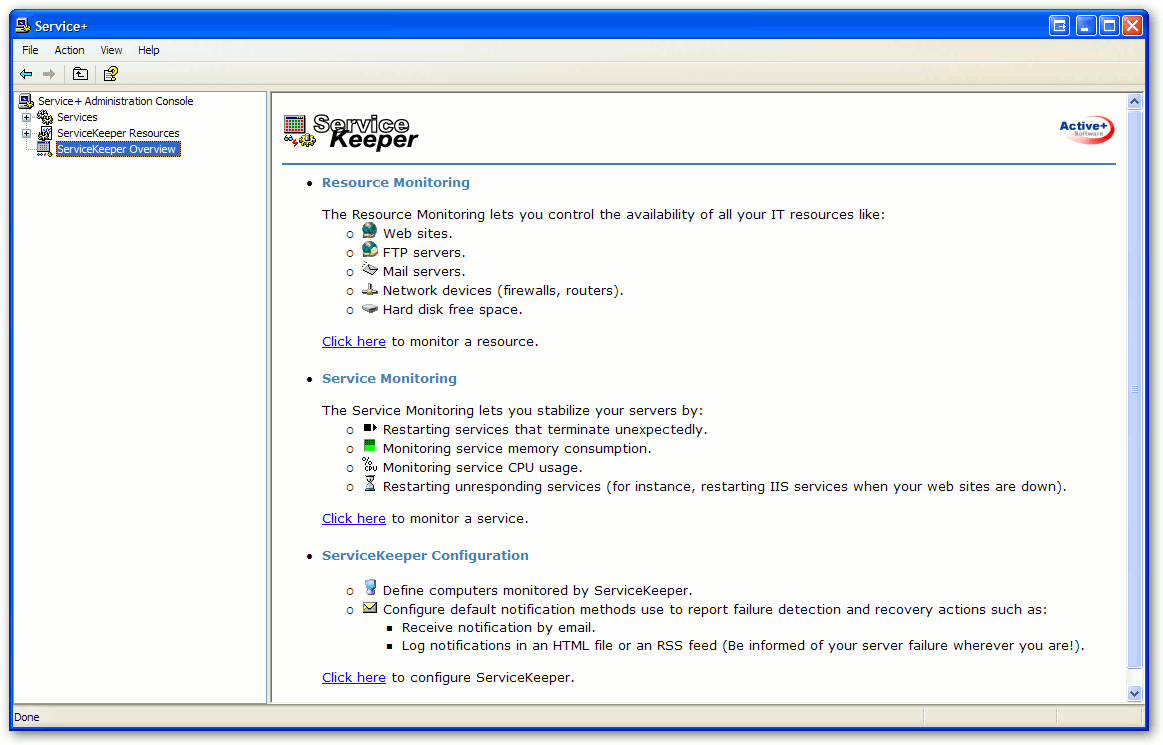Click the Service+ title bar app icon
Screen dimensions: 1163x745
tap(23, 26)
